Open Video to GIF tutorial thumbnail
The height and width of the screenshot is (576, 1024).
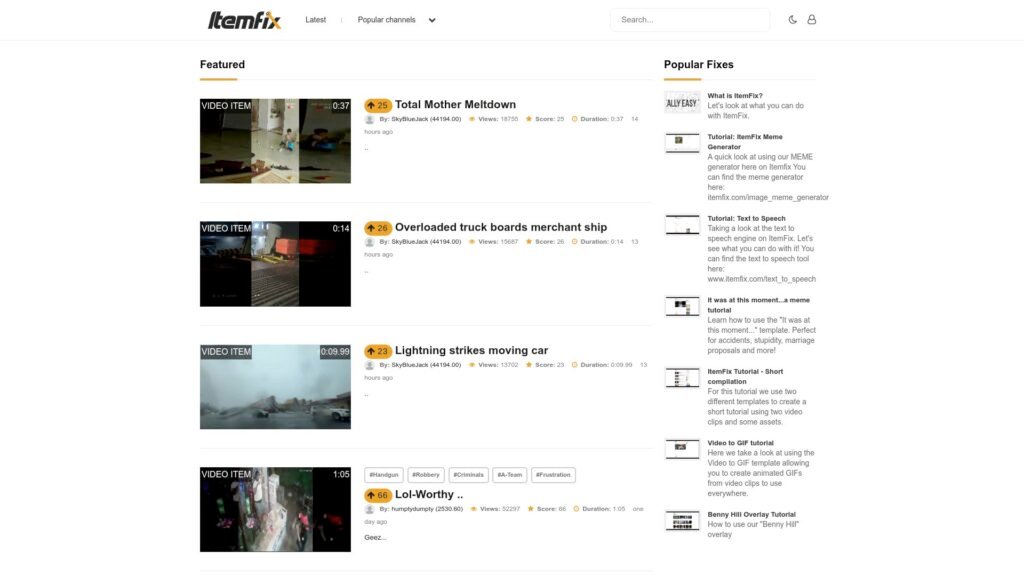tap(682, 448)
